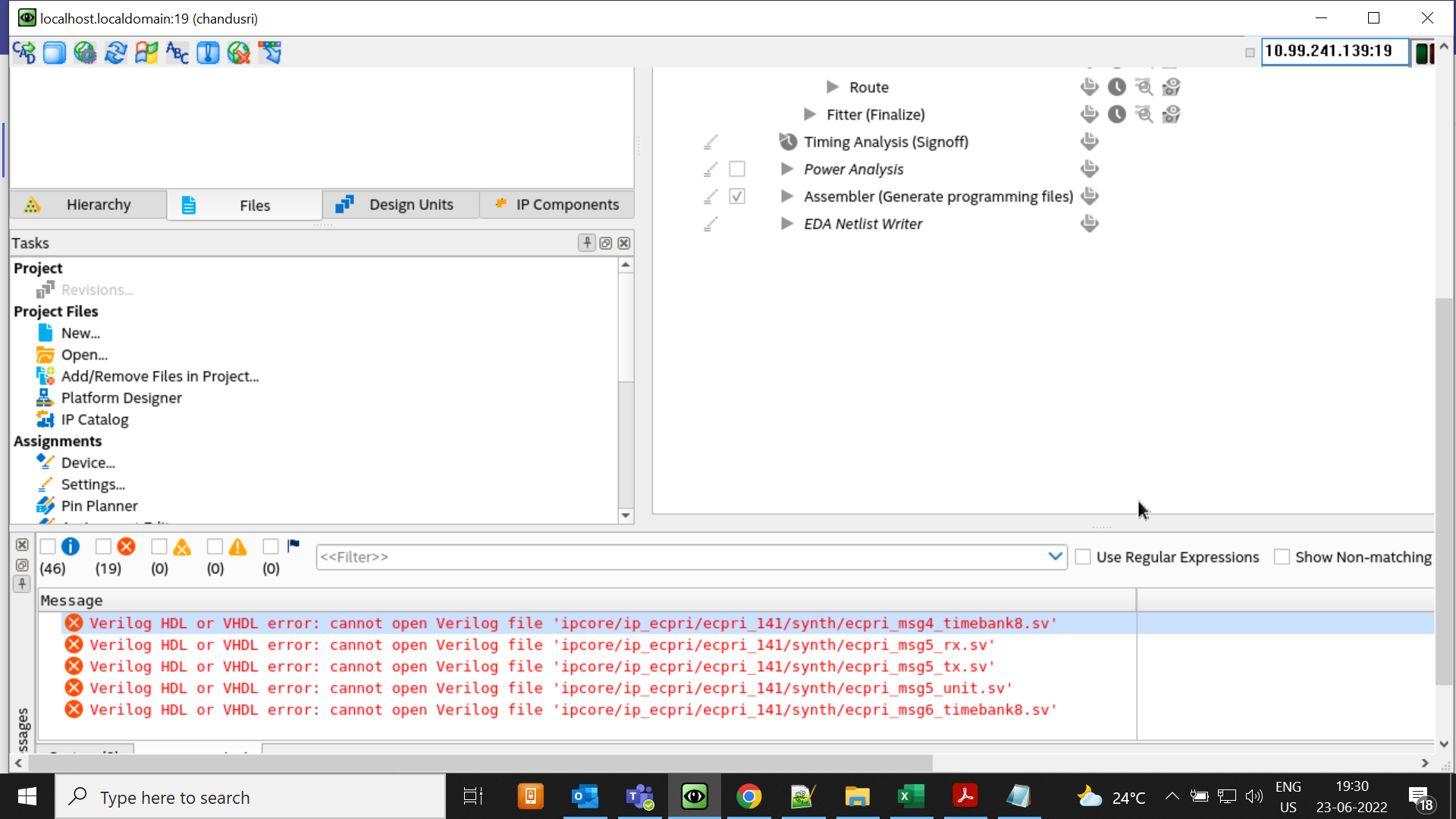Enable Show Non-matching checkbox
The image size is (1456, 819).
coord(1282,557)
